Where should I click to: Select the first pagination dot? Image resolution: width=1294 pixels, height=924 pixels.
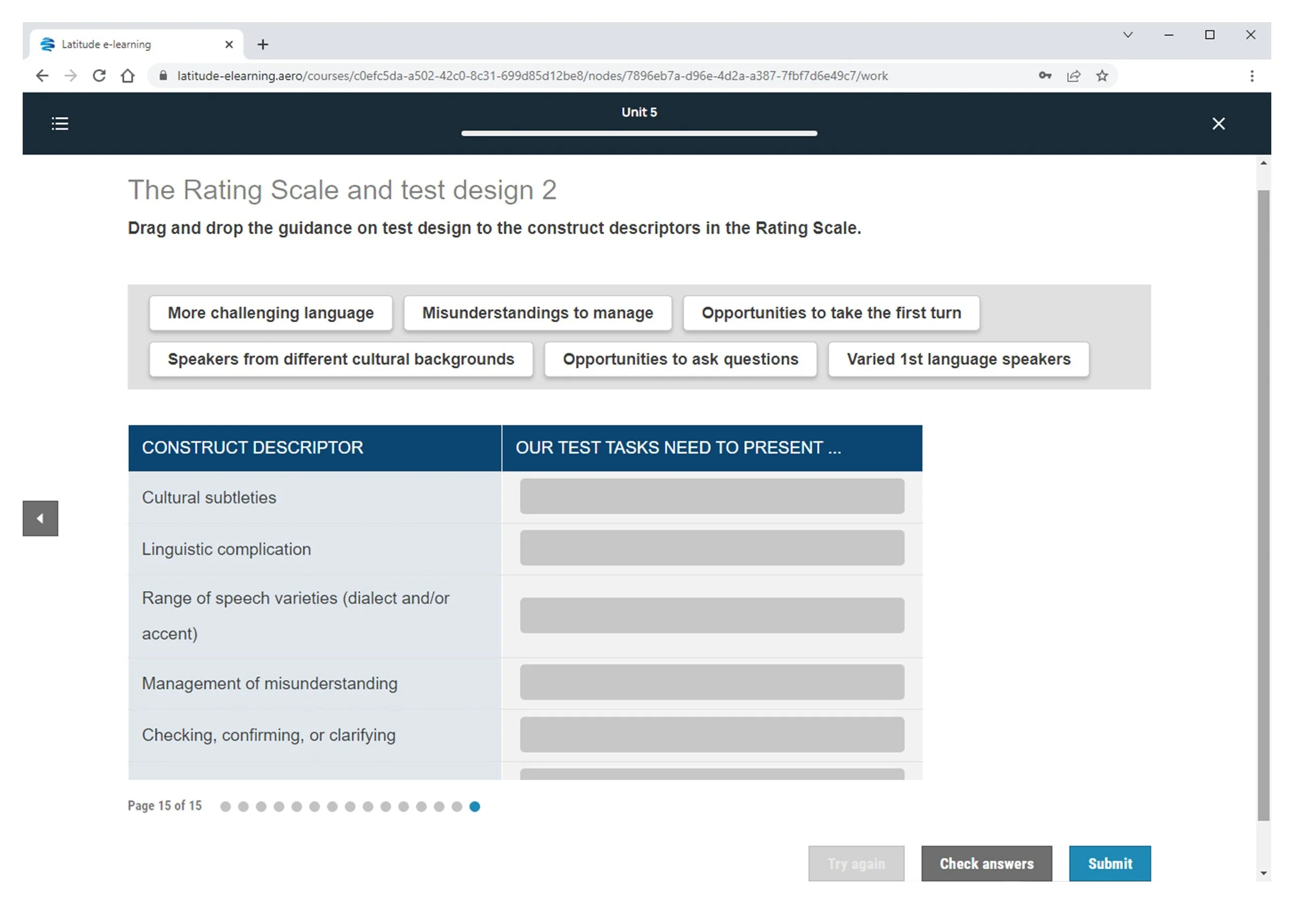[x=226, y=806]
